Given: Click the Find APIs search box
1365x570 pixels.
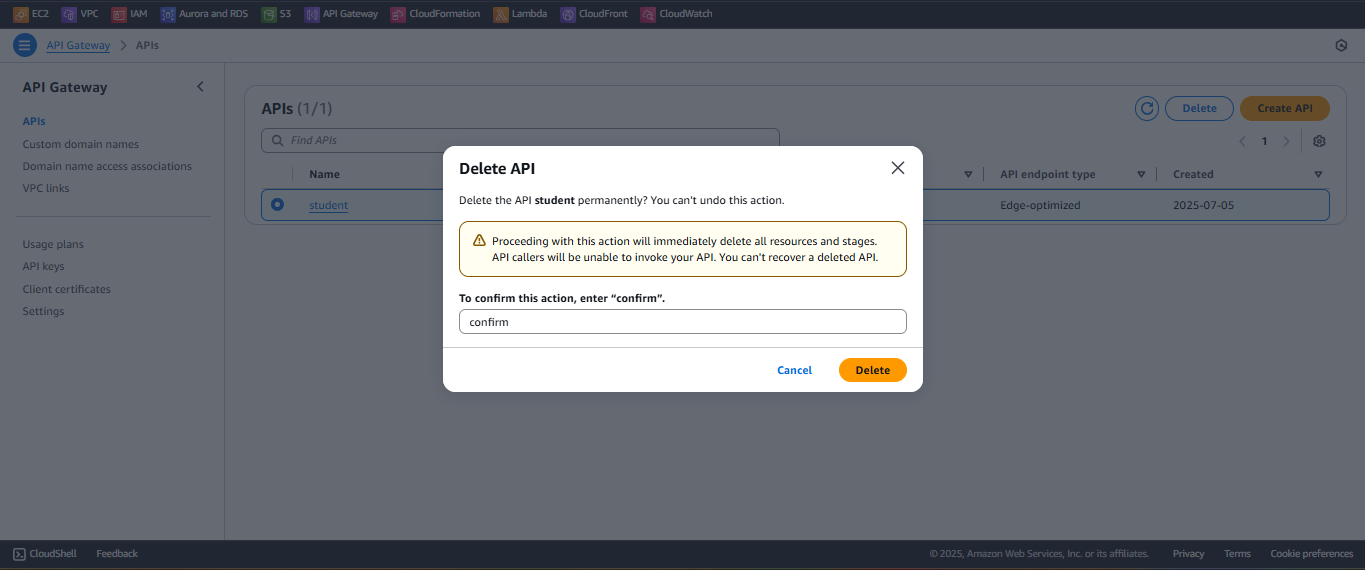Looking at the screenshot, I should tap(520, 141).
